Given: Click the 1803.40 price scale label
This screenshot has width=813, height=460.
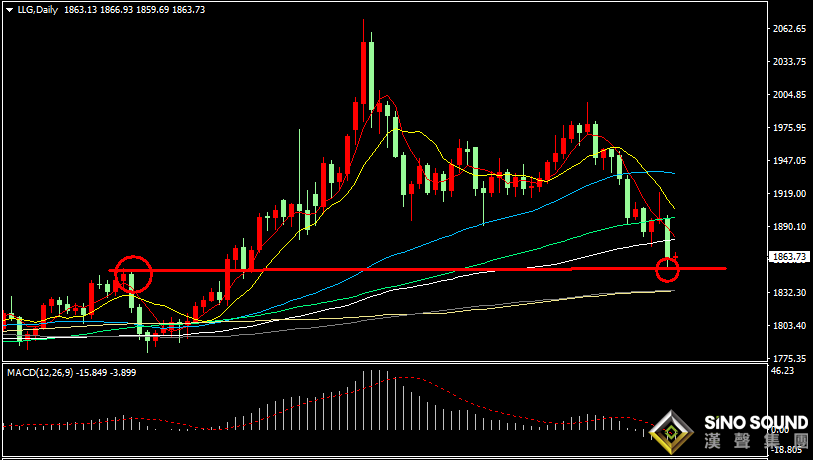Looking at the screenshot, I should [x=789, y=326].
